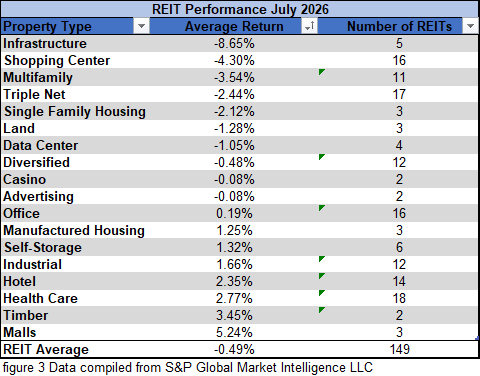
Task: Click the Number of REITs column header
Action: click(x=398, y=26)
